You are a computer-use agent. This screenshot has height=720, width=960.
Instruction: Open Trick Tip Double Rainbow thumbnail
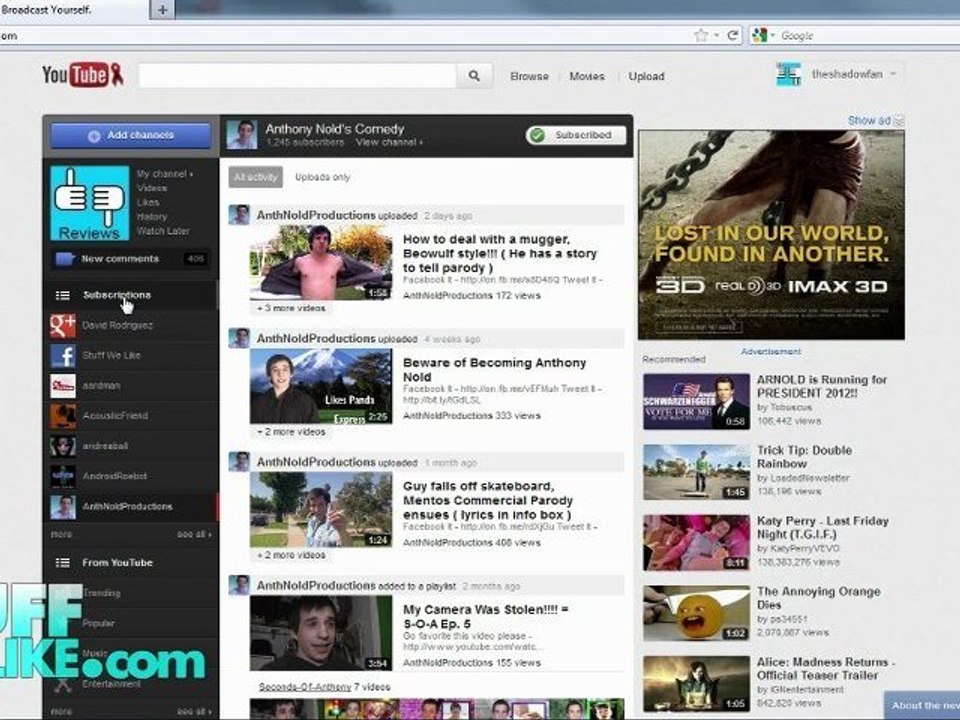coord(696,472)
